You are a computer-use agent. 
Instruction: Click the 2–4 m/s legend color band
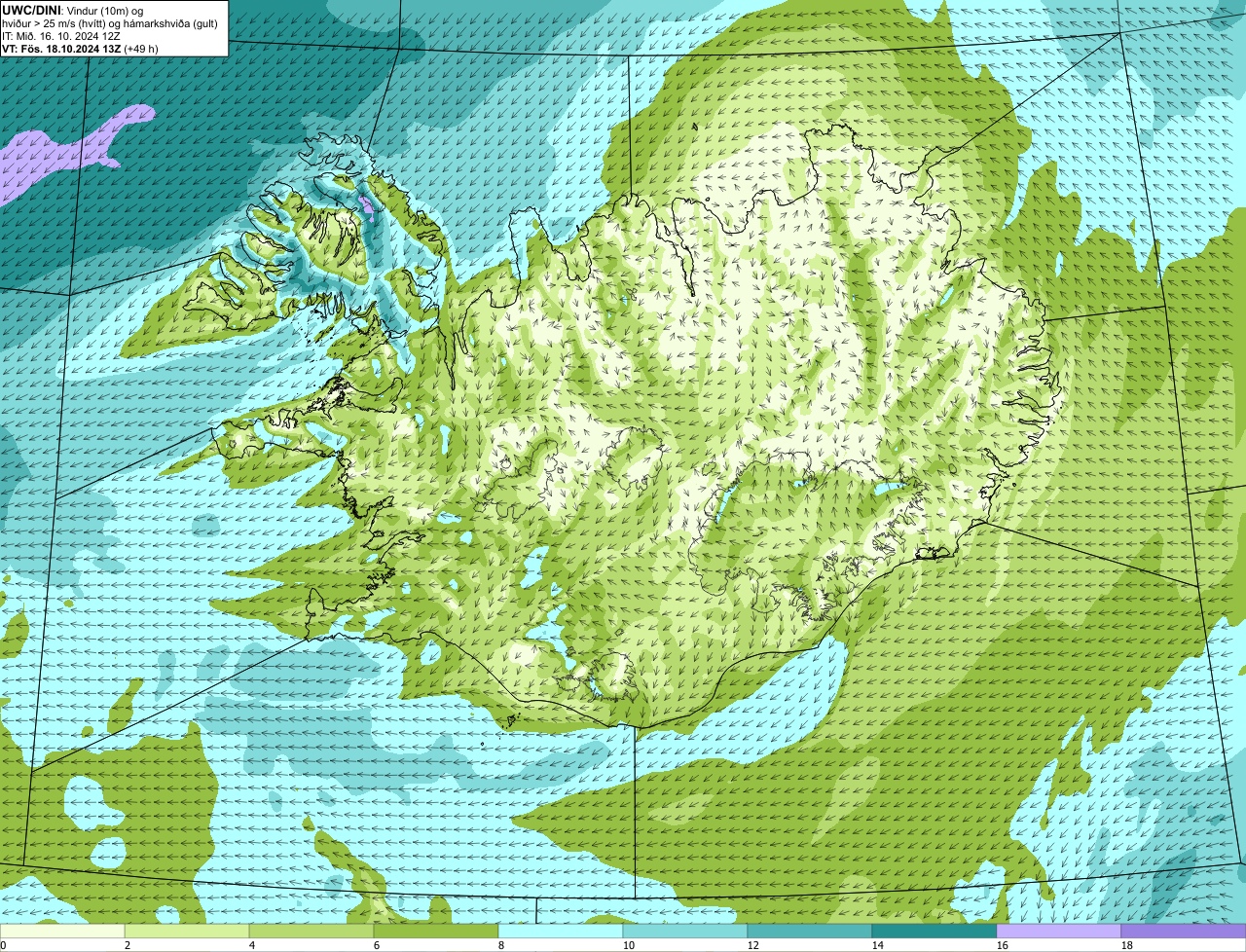pos(187,932)
